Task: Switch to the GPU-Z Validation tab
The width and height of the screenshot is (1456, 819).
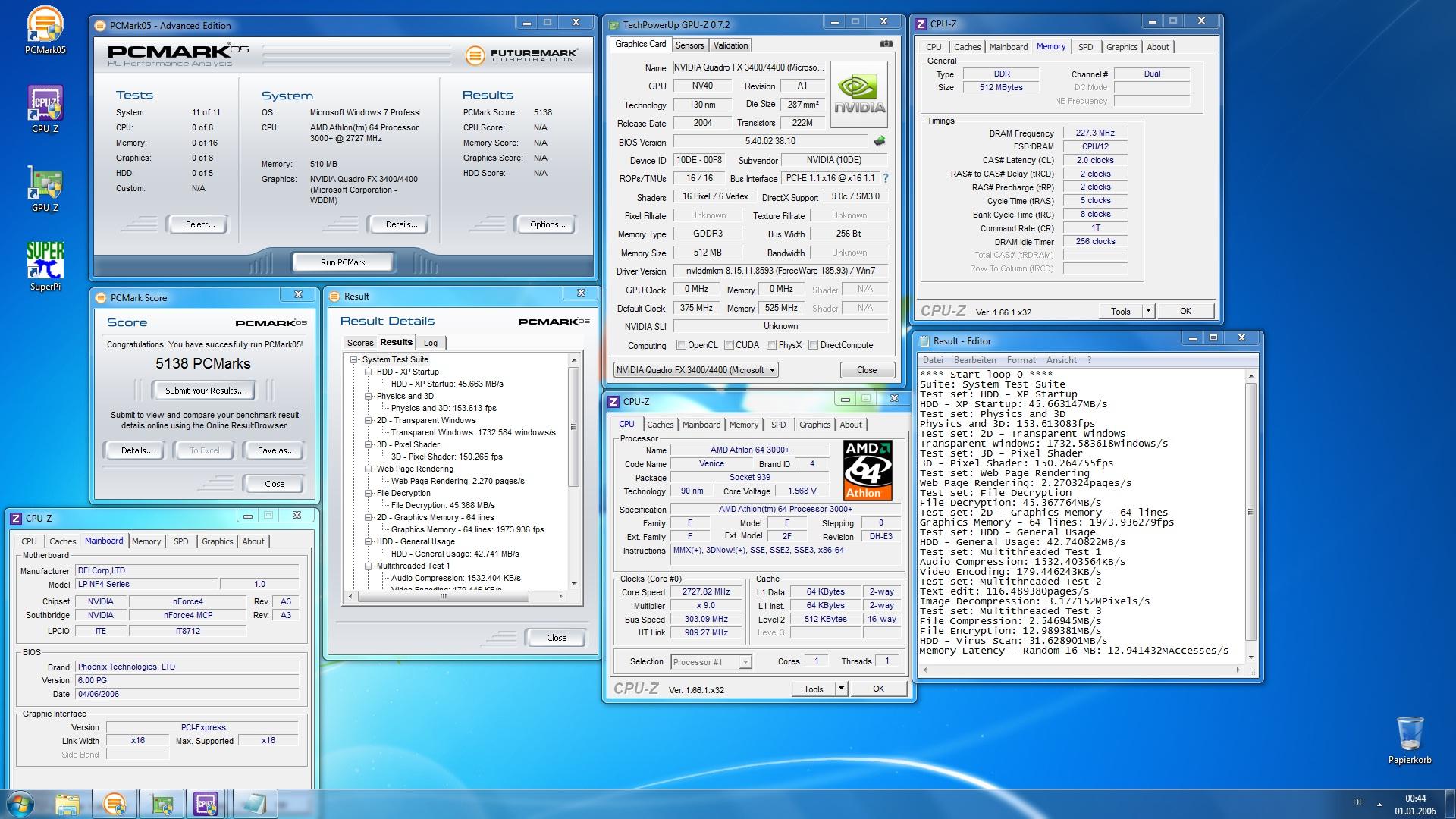Action: tap(730, 45)
